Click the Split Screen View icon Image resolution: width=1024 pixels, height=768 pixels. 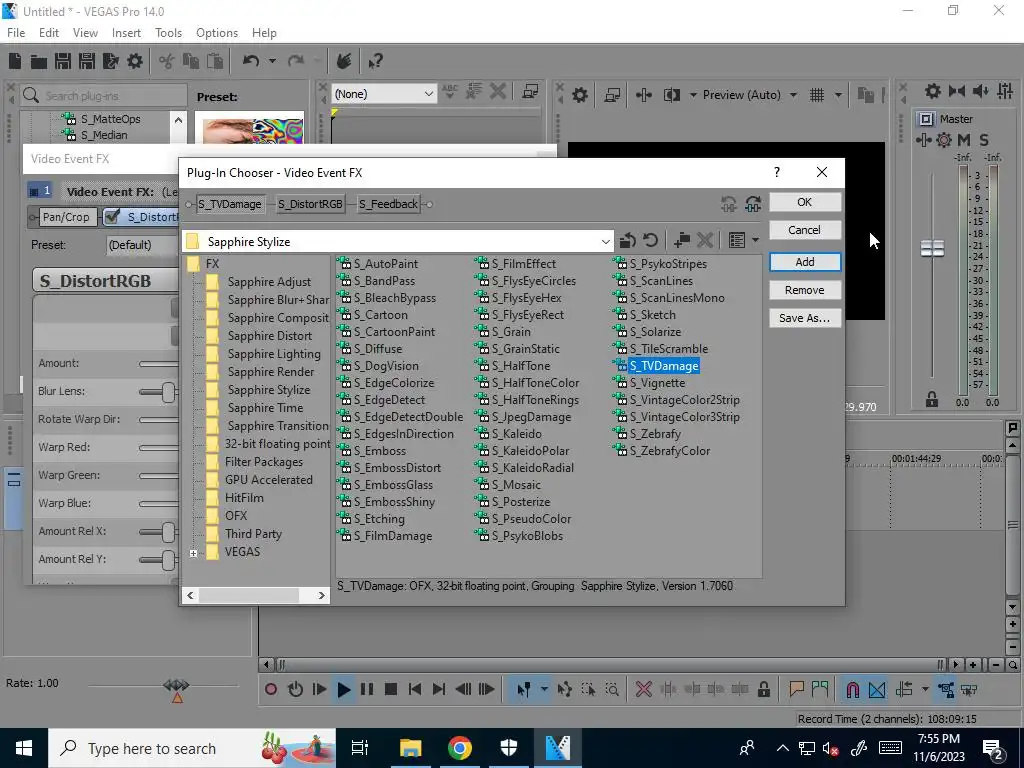tap(671, 95)
